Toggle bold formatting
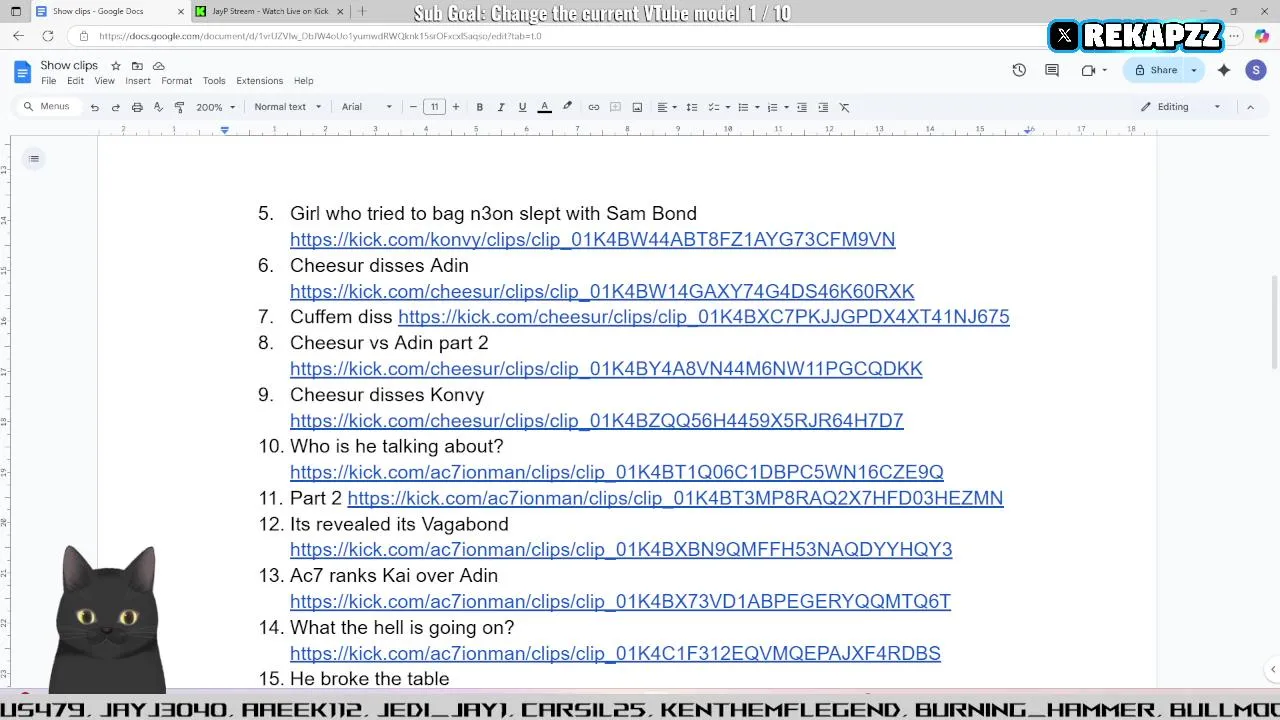Viewport: 1280px width, 720px height. pyautogui.click(x=480, y=107)
